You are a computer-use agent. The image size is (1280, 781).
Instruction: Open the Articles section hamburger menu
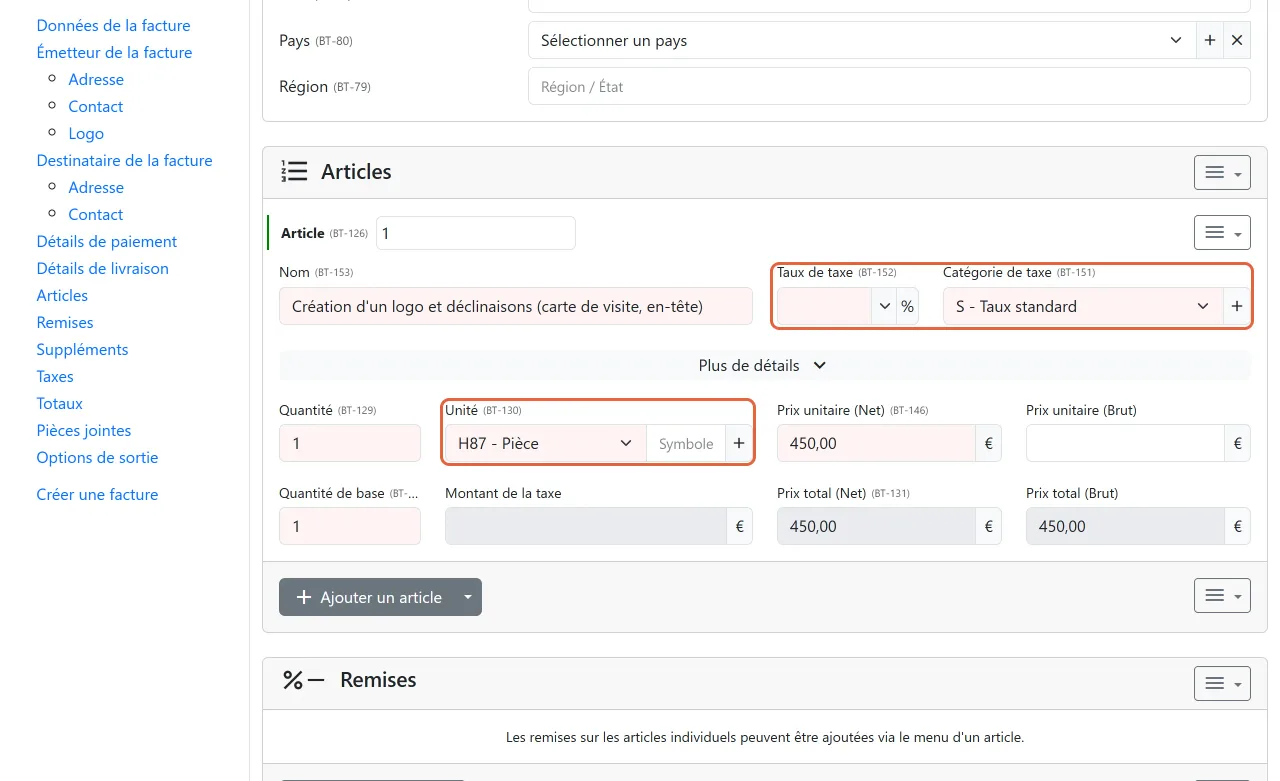[x=1222, y=172]
